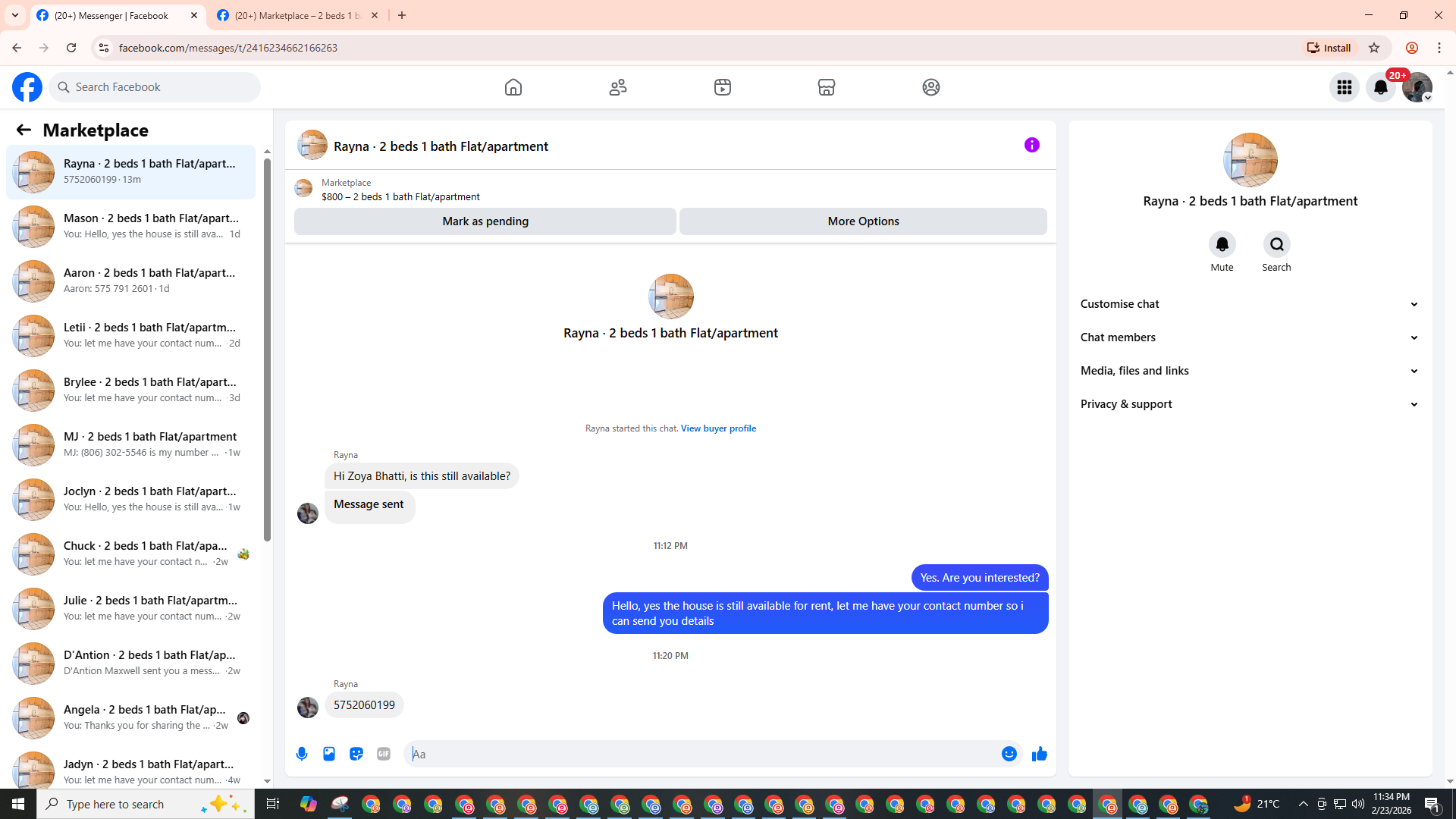Image resolution: width=1456 pixels, height=819 pixels.
Task: Mark listing as pending
Action: tap(485, 221)
